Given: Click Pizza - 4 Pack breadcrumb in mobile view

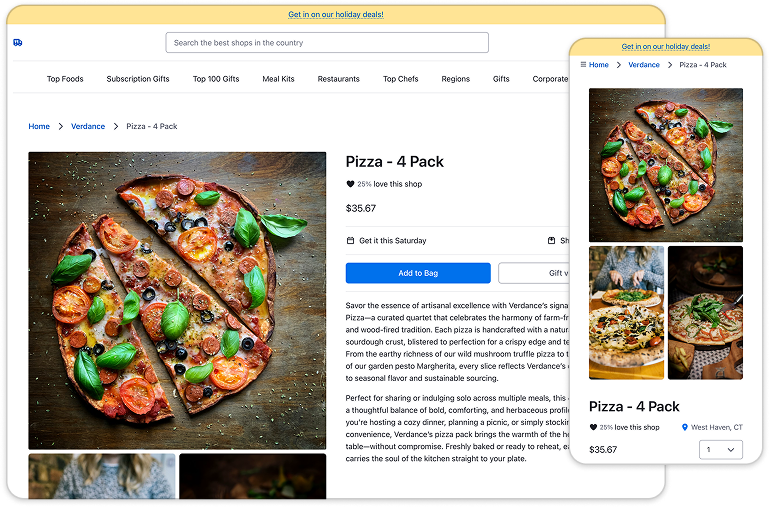Looking at the screenshot, I should [x=703, y=65].
